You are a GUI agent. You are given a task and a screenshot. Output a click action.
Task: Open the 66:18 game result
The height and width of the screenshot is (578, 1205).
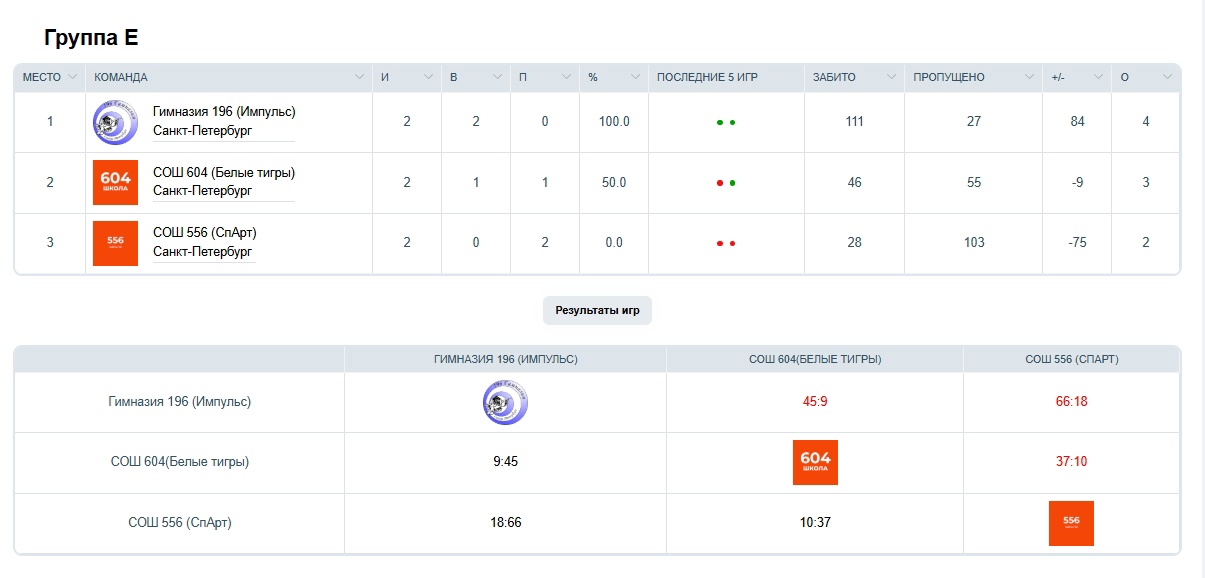coord(1071,402)
